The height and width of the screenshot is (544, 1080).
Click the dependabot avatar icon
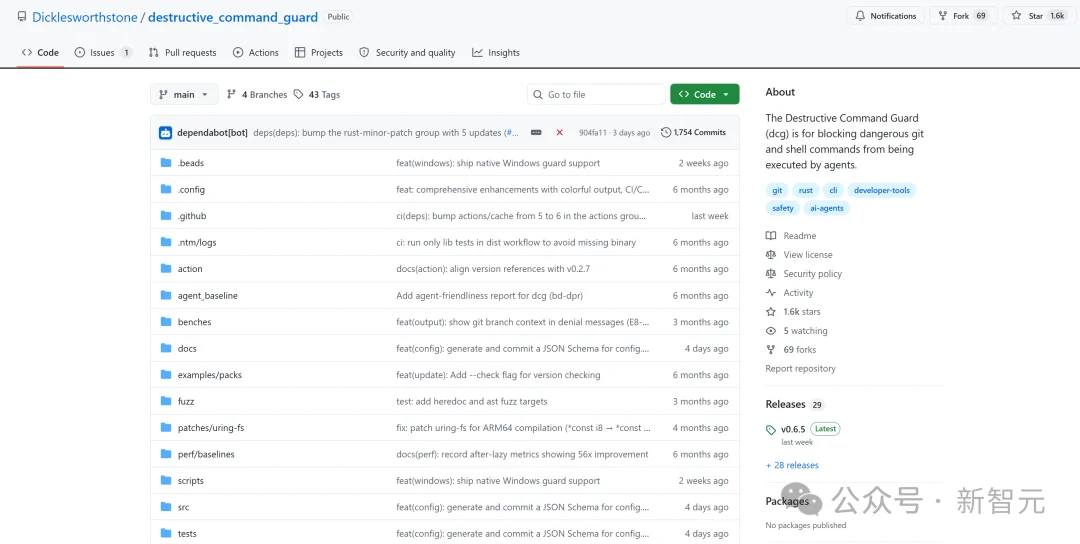(165, 133)
